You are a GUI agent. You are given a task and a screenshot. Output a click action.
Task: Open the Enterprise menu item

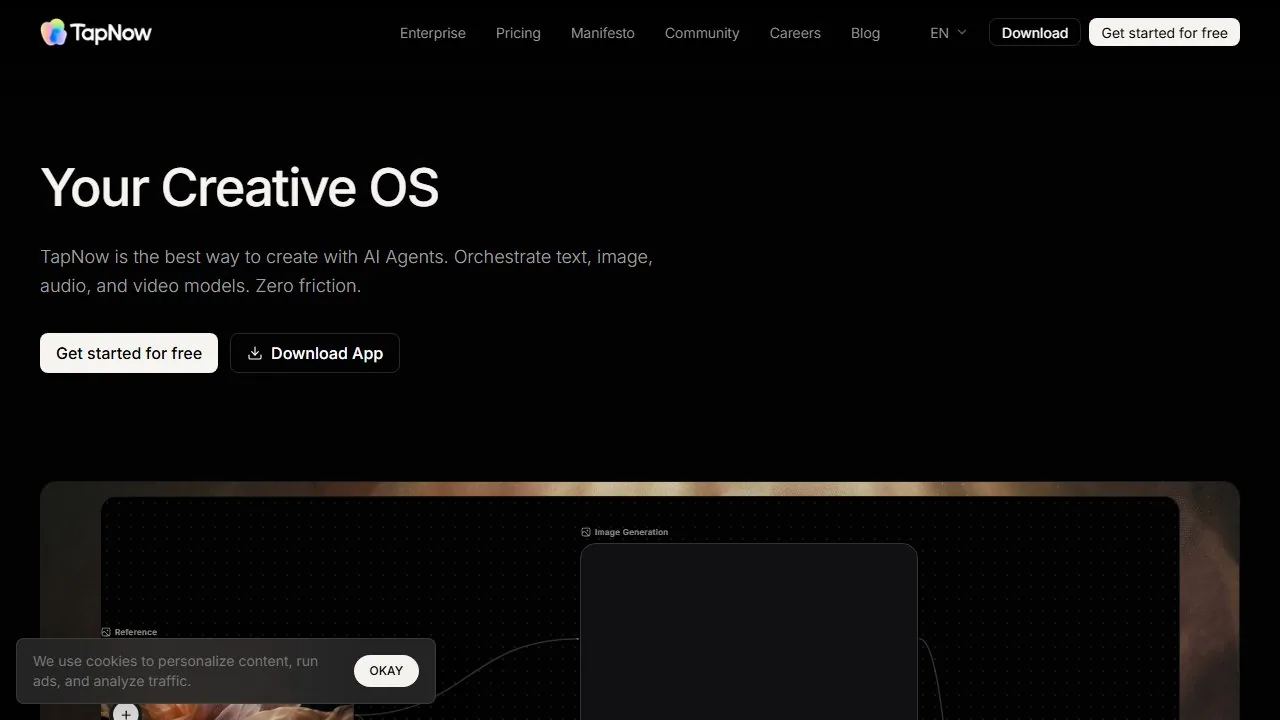pyautogui.click(x=433, y=33)
